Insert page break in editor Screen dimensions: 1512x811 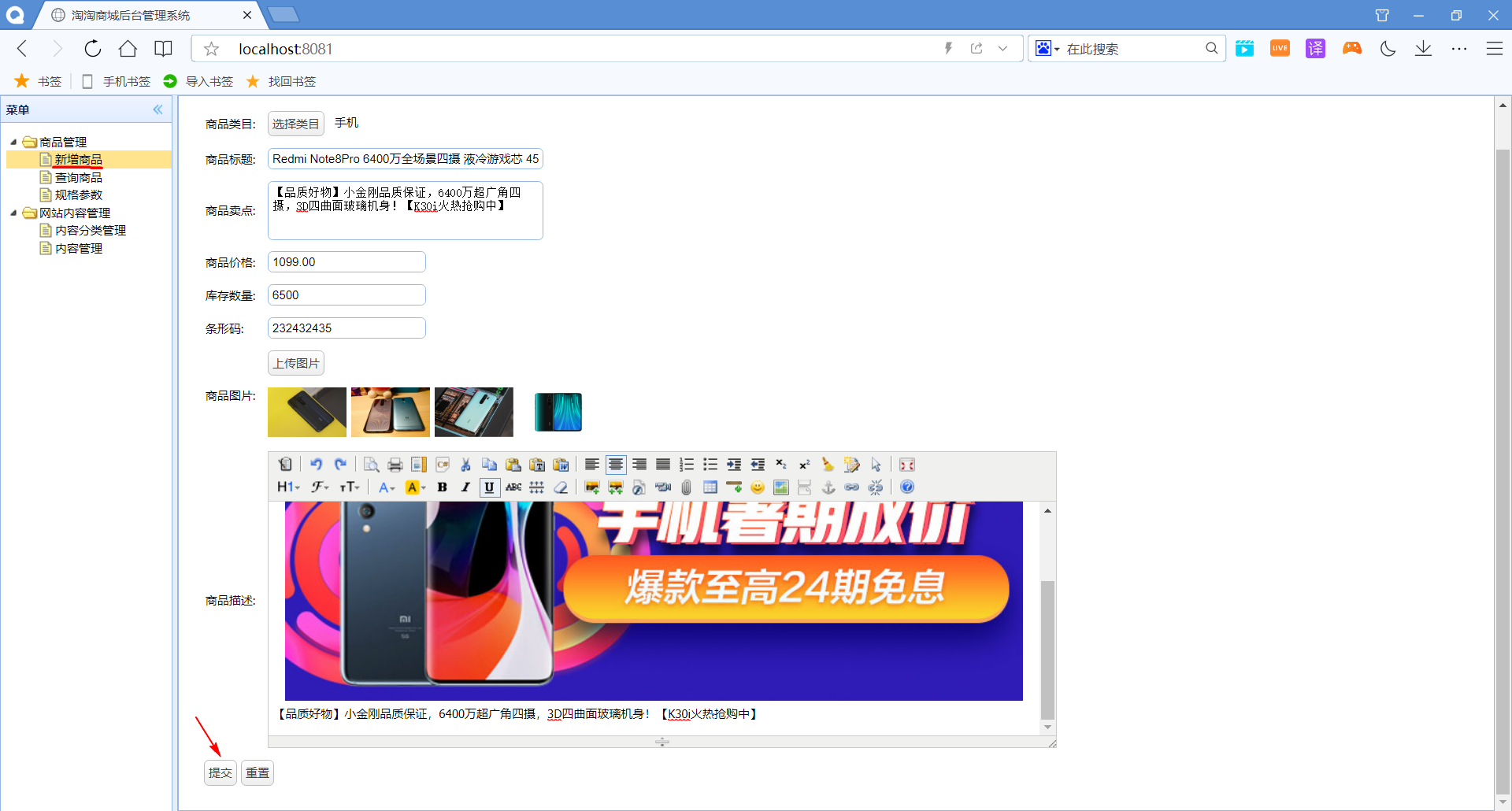coord(804,487)
